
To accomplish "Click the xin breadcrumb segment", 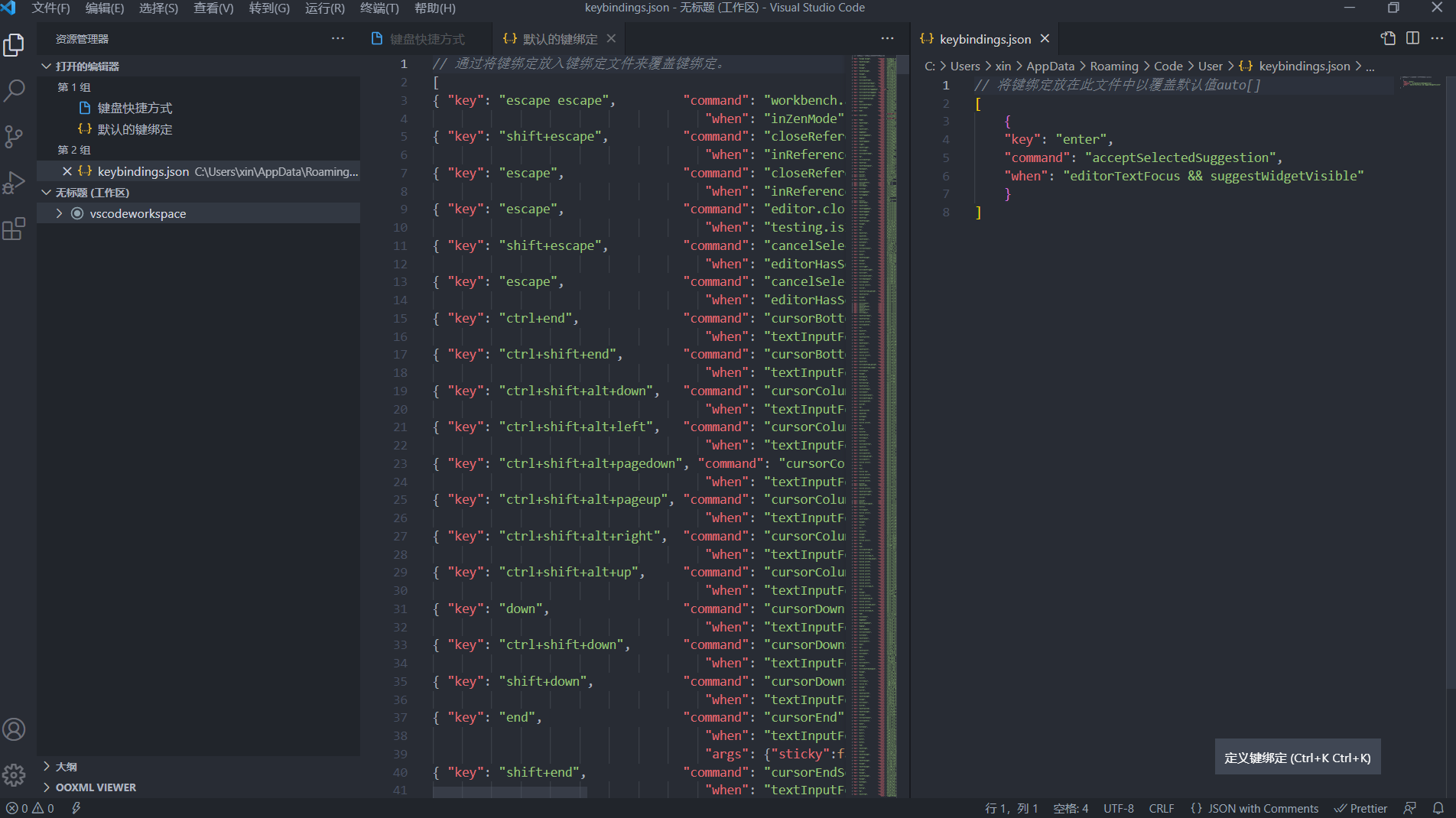I will (x=1003, y=67).
